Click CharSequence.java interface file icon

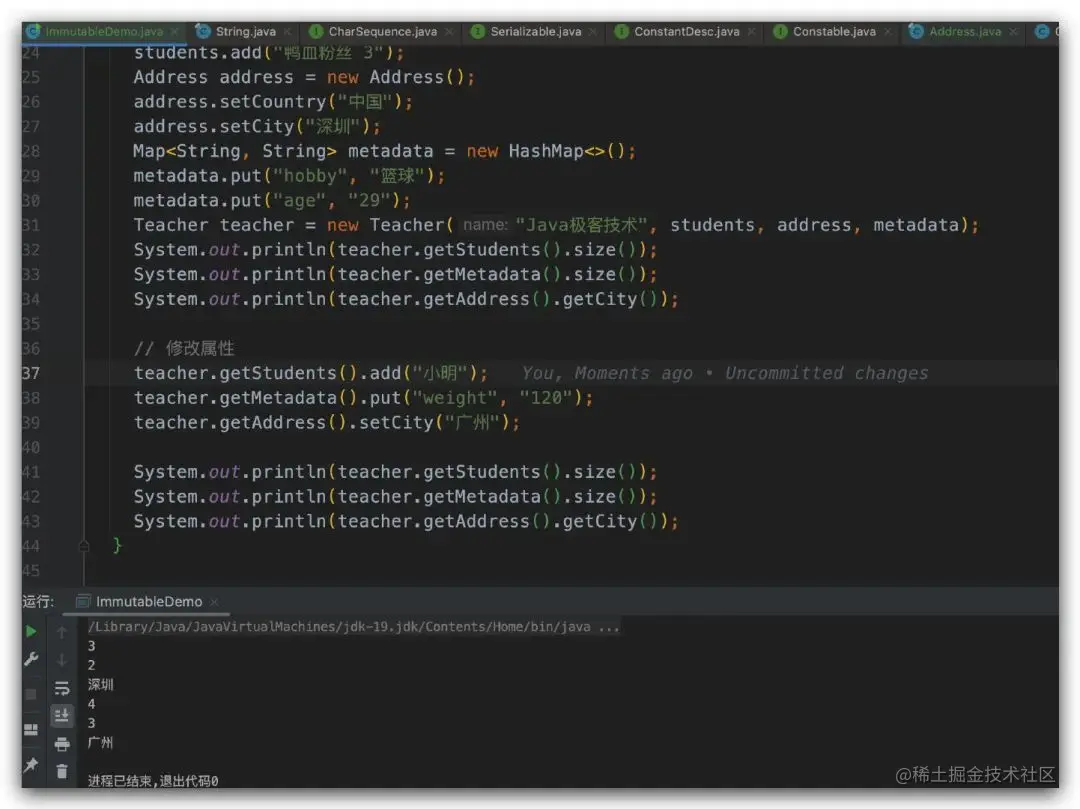click(x=316, y=32)
